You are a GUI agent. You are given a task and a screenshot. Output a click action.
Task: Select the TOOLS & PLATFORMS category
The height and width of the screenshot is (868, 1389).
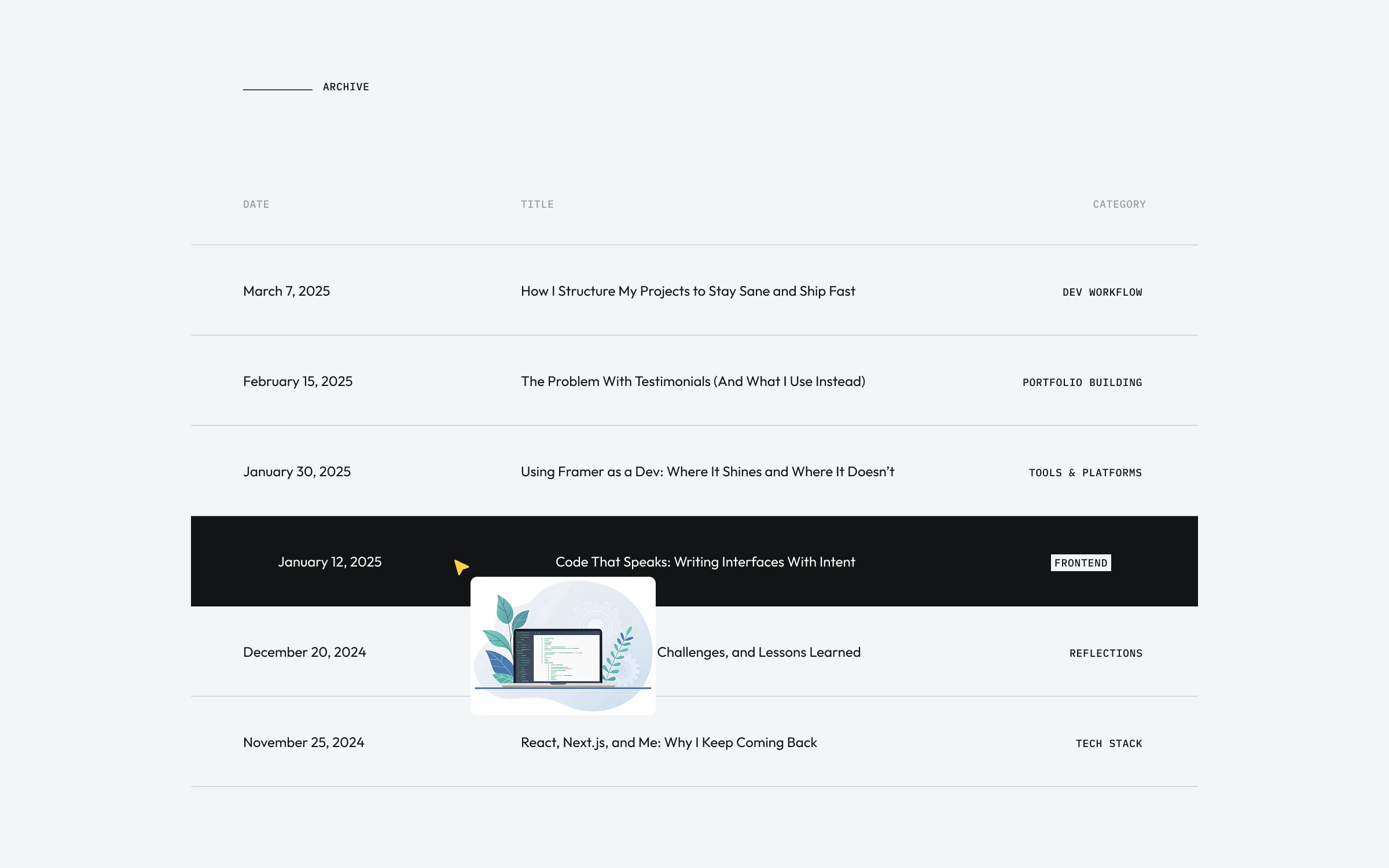[1085, 473]
